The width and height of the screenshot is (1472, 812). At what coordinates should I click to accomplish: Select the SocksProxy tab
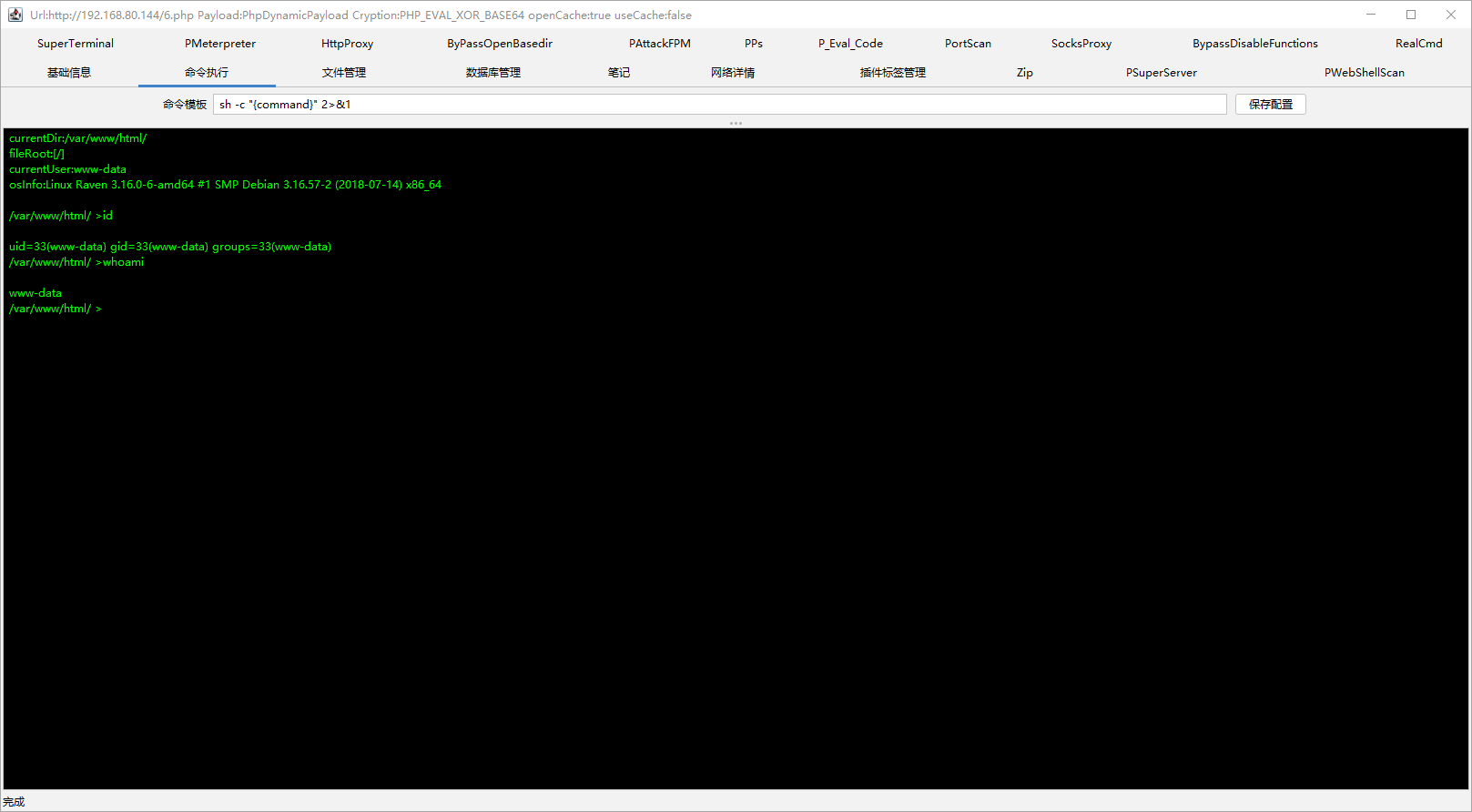1081,44
